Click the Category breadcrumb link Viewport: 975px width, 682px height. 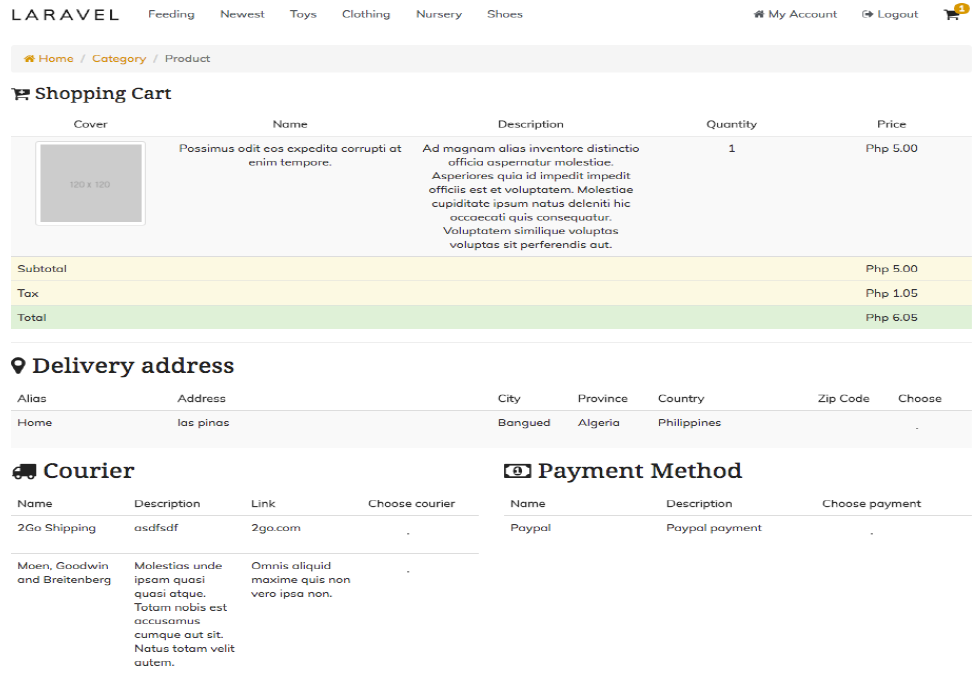click(x=119, y=59)
